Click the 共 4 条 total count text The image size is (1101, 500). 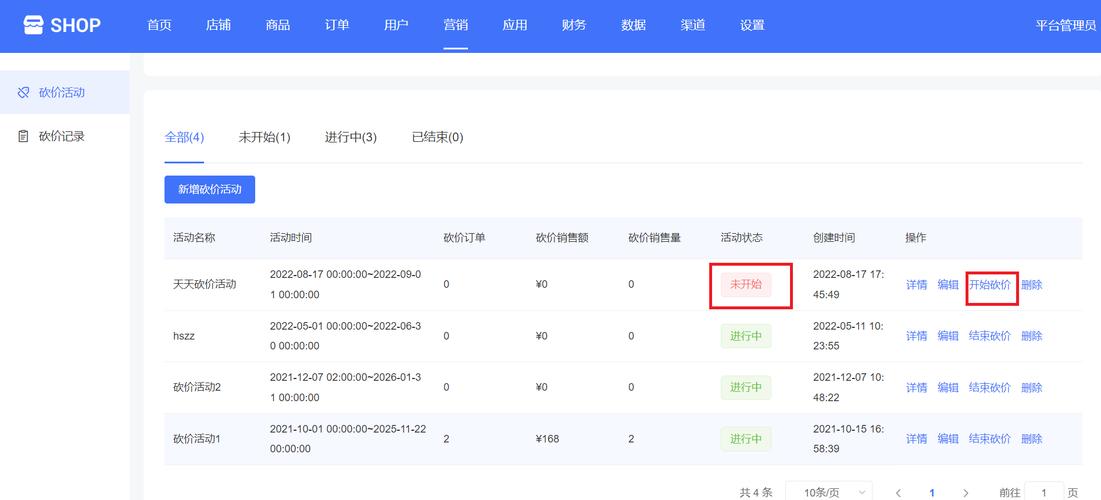click(756, 493)
